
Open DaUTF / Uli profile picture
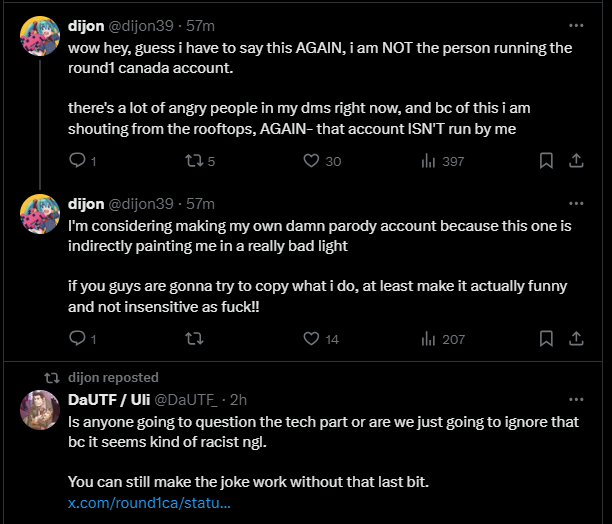pyautogui.click(x=40, y=410)
